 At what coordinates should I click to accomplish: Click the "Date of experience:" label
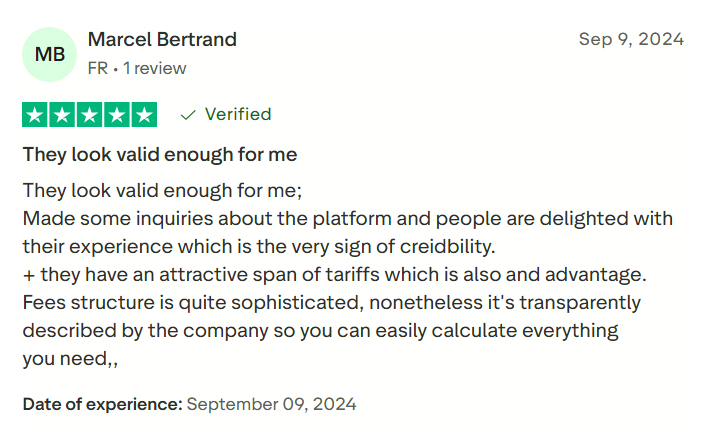pos(102,405)
